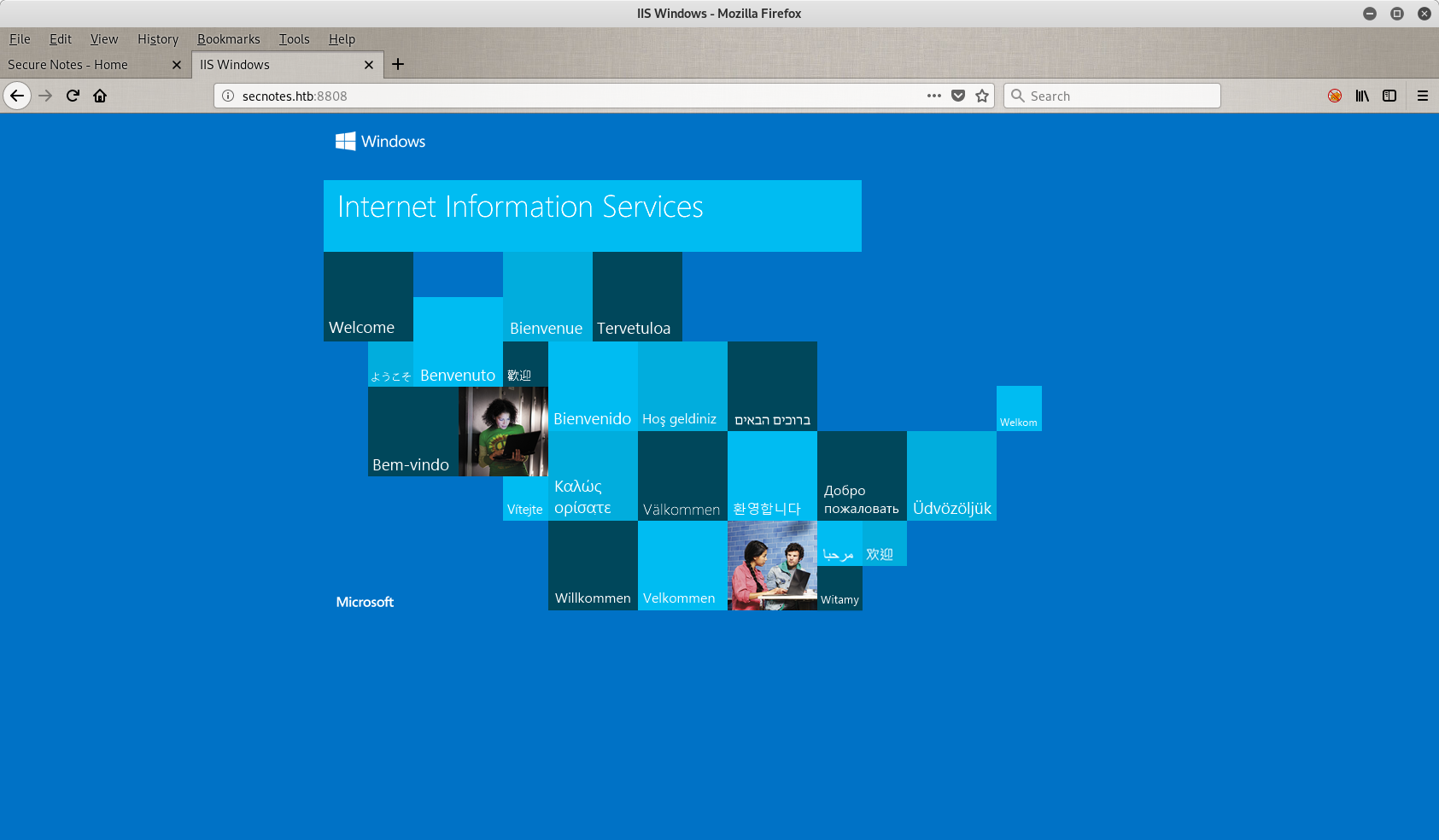Image resolution: width=1439 pixels, height=840 pixels.
Task: Click the Back navigation arrow
Action: [17, 96]
